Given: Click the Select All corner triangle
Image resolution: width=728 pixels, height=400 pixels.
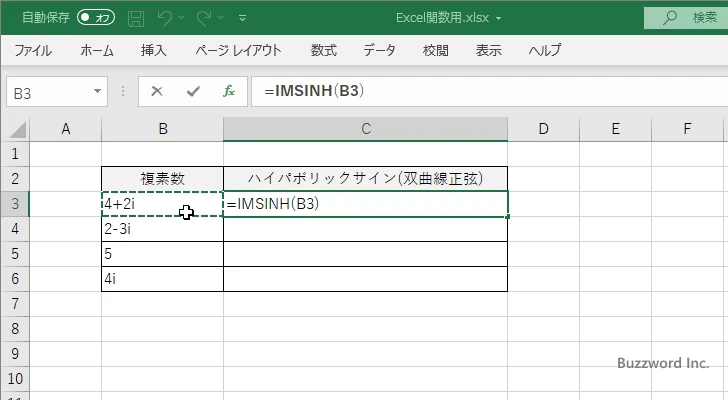Looking at the screenshot, I should (x=18, y=130).
